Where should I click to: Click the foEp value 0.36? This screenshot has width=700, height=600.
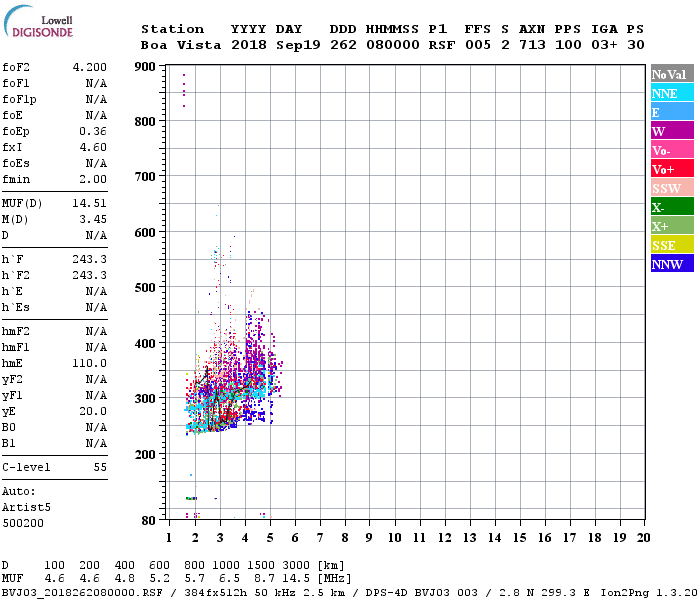point(93,131)
